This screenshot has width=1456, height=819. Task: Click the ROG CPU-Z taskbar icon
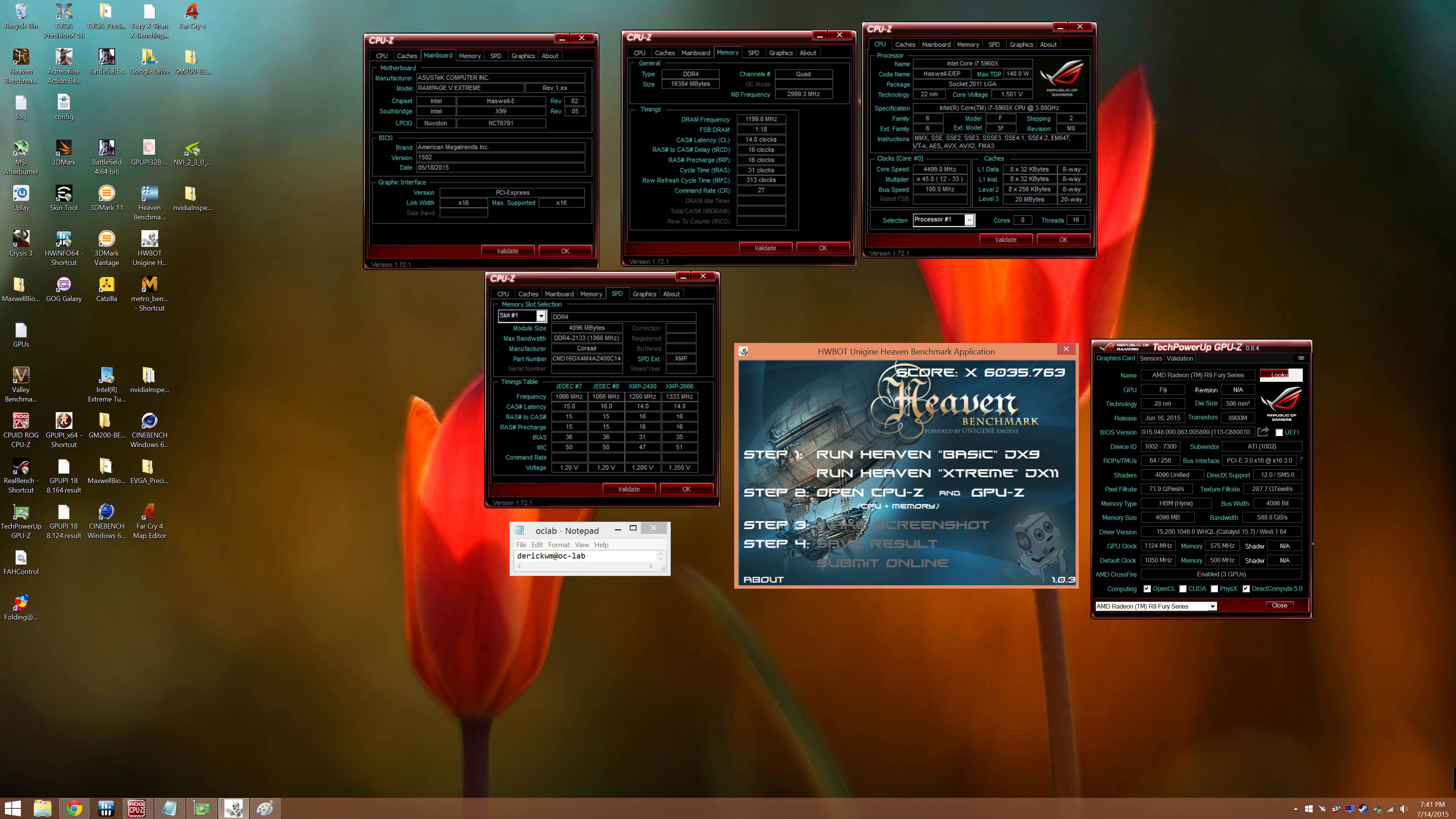136,808
